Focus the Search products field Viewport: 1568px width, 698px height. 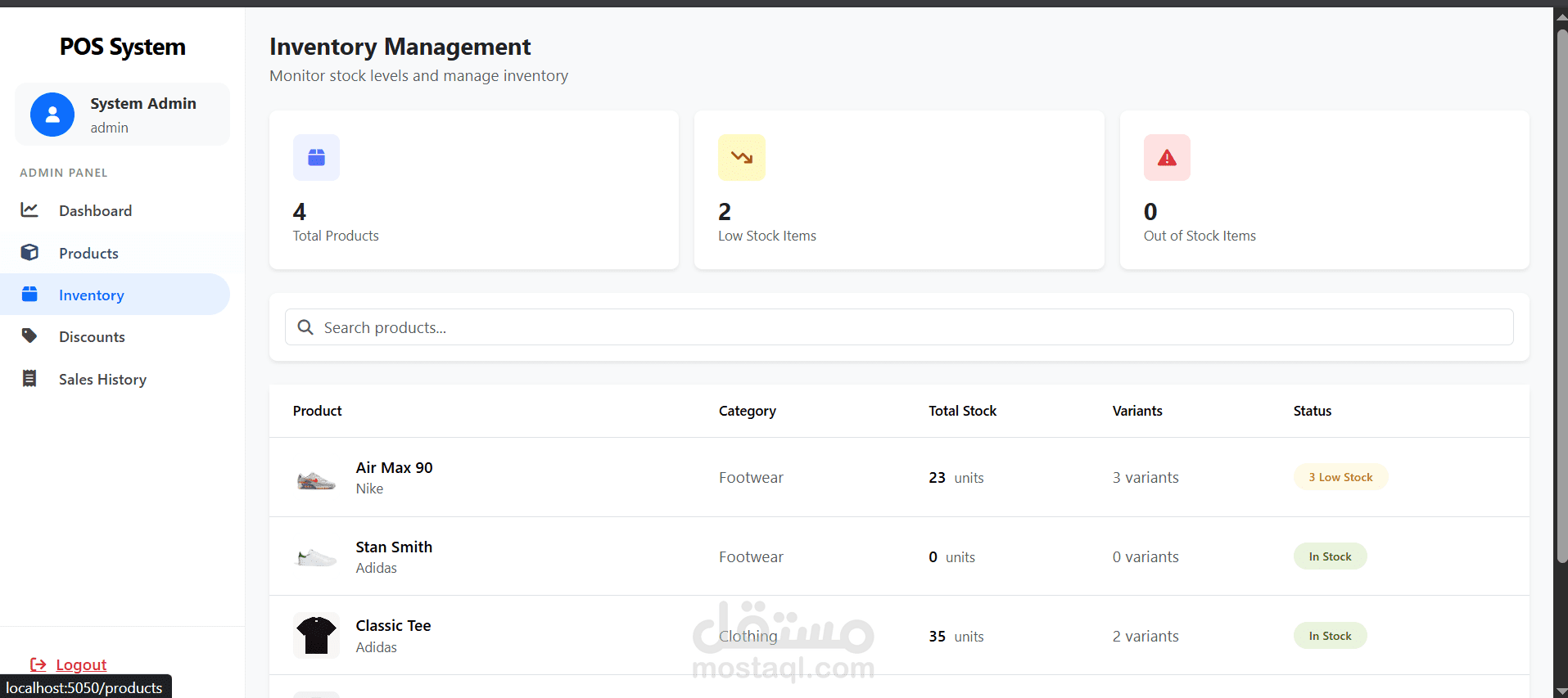pyautogui.click(x=899, y=327)
